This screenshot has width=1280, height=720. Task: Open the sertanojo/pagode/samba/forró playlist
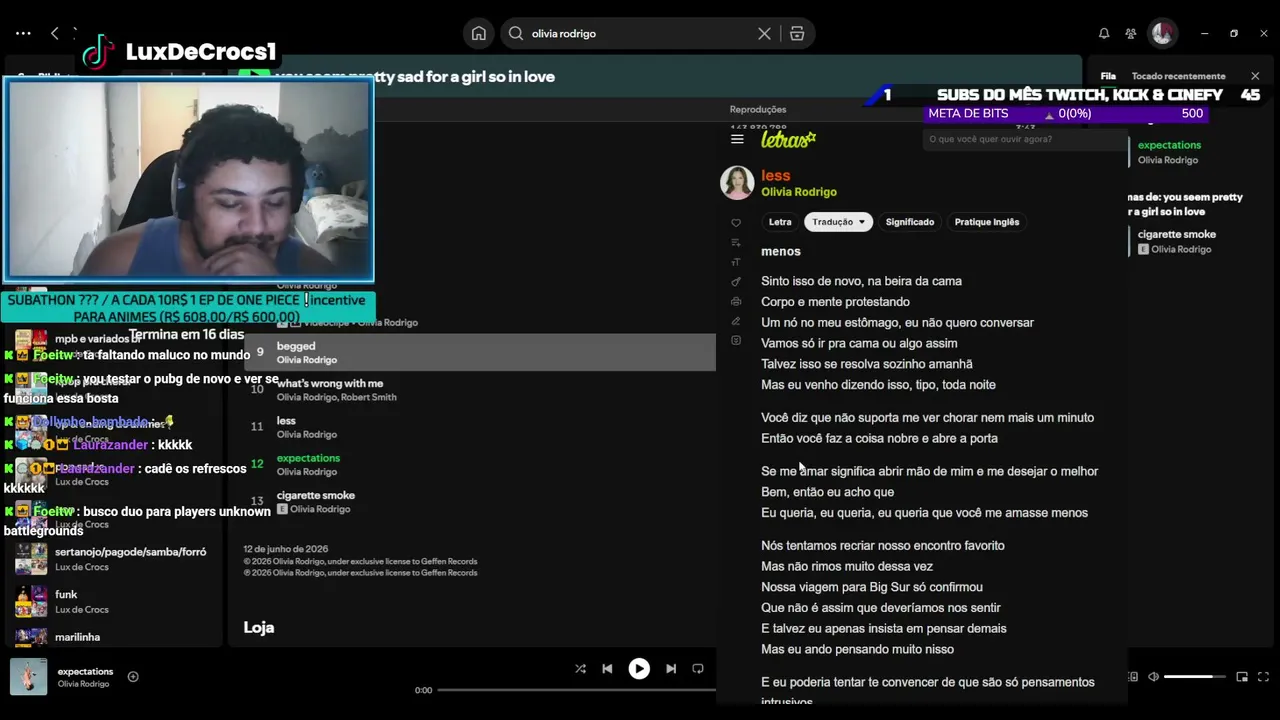tap(113, 559)
